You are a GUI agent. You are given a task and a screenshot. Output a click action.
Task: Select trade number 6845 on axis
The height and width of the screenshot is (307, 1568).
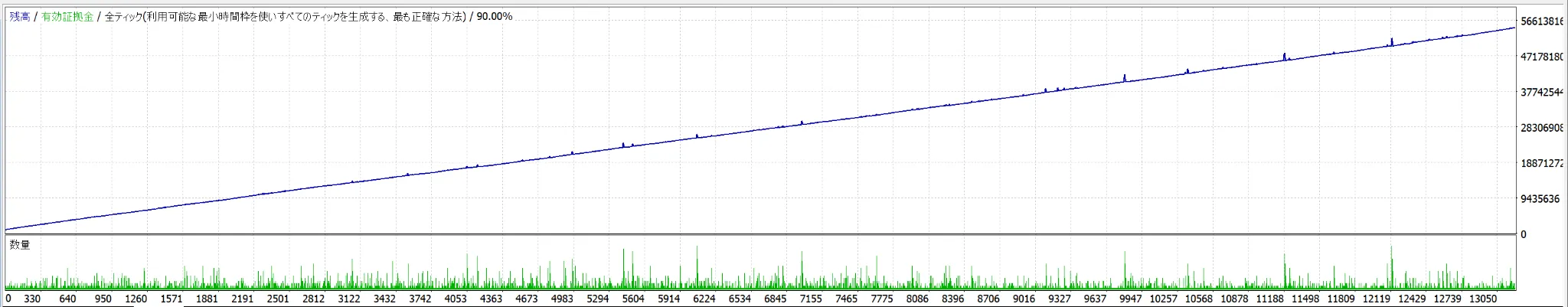tap(775, 299)
